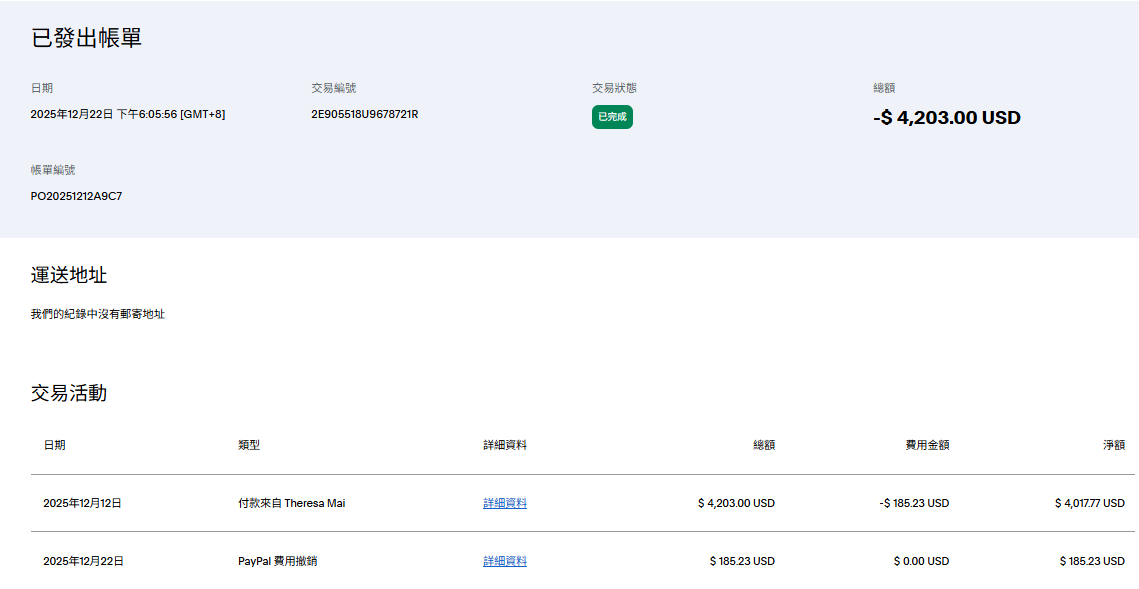Click the $ 0.00 USD fee value
The height and width of the screenshot is (589, 1139).
(921, 561)
